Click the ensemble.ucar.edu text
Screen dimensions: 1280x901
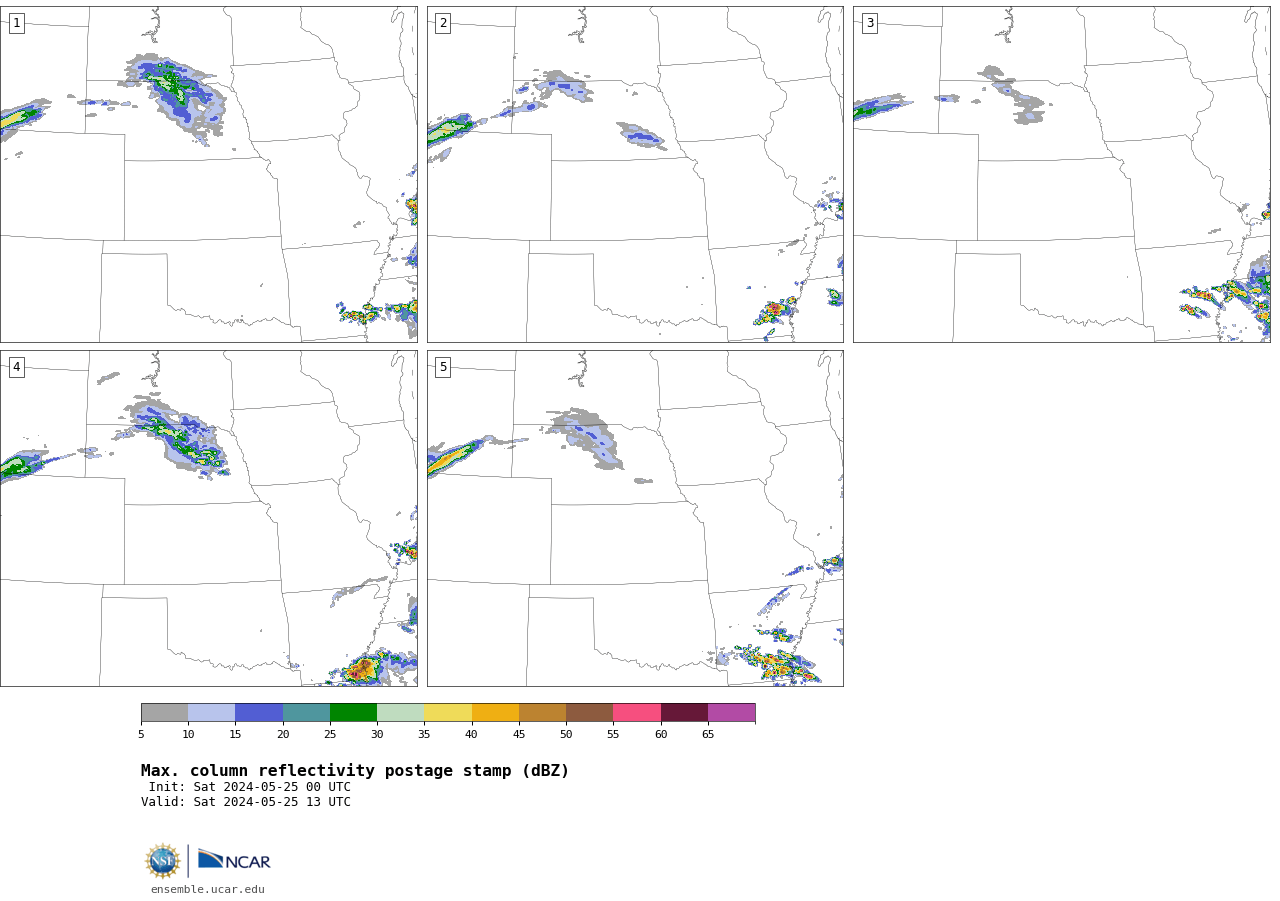tap(208, 889)
